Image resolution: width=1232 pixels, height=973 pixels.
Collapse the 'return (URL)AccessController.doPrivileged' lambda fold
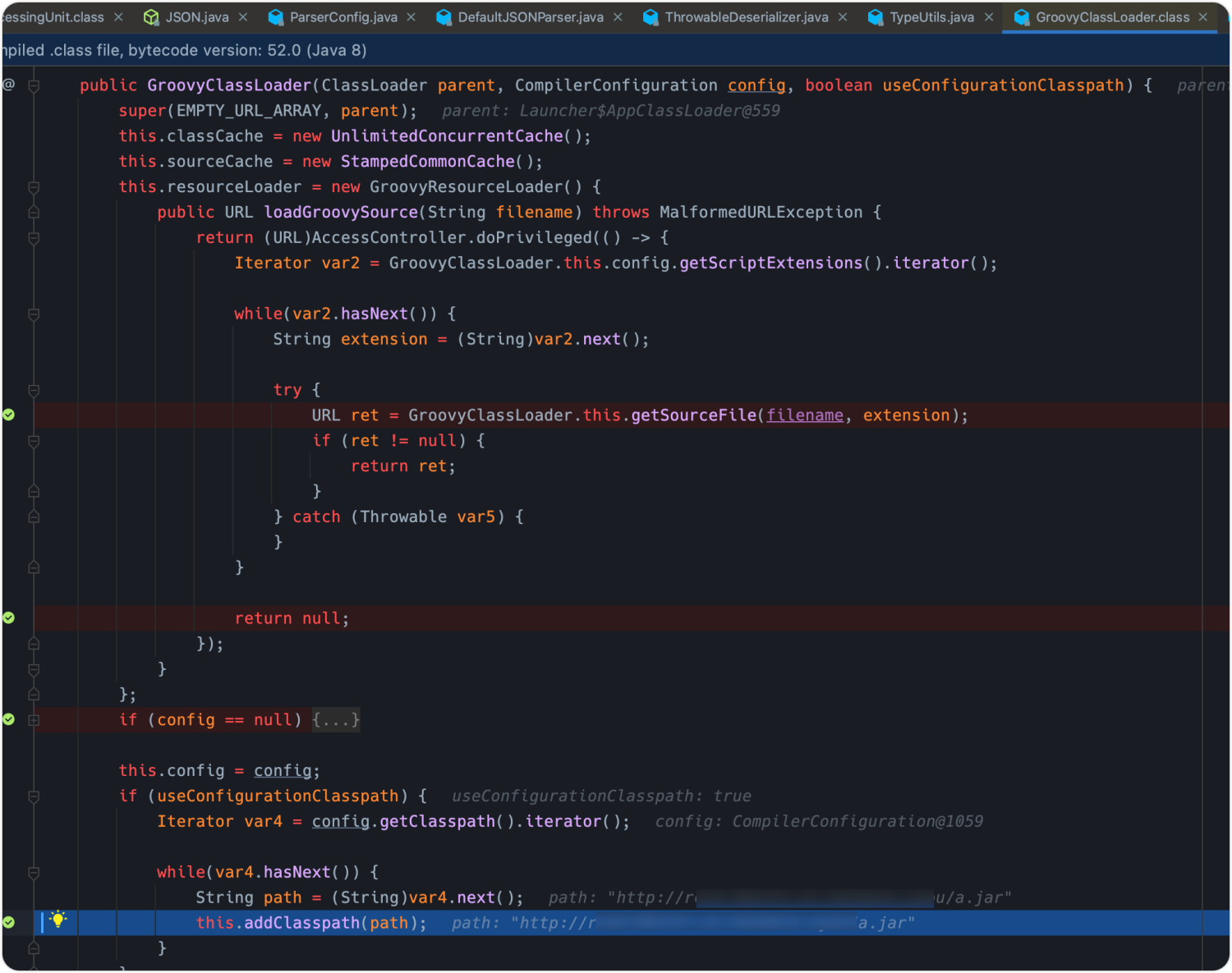tap(34, 238)
